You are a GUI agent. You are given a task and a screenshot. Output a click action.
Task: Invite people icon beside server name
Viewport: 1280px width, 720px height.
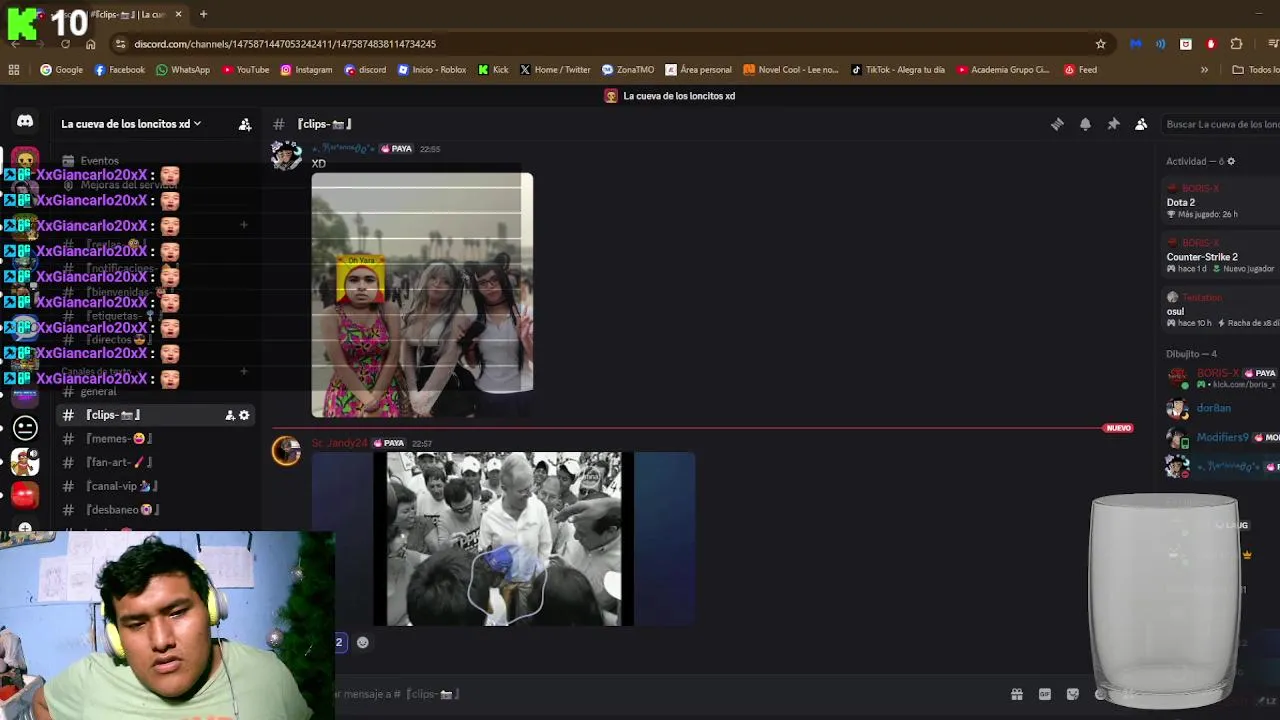(x=245, y=124)
